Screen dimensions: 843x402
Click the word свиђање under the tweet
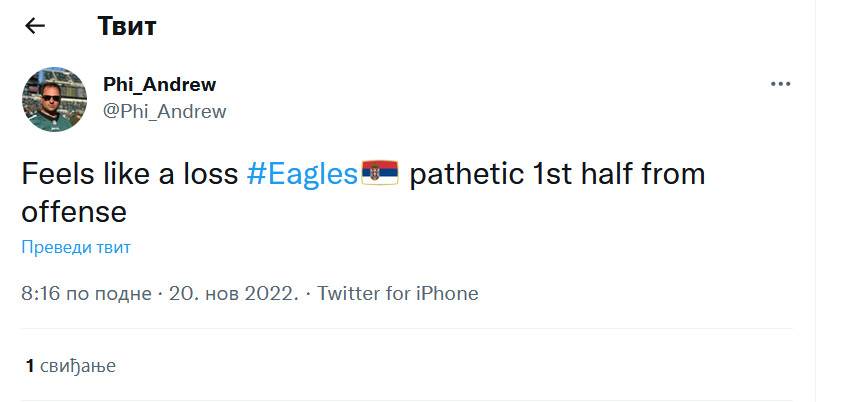click(78, 366)
